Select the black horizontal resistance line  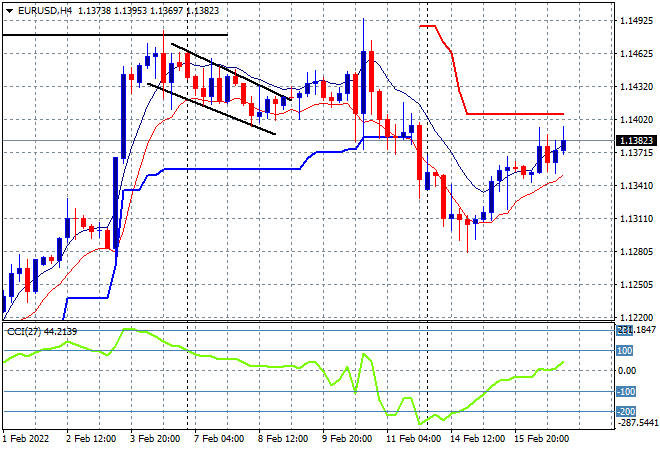click(x=115, y=35)
